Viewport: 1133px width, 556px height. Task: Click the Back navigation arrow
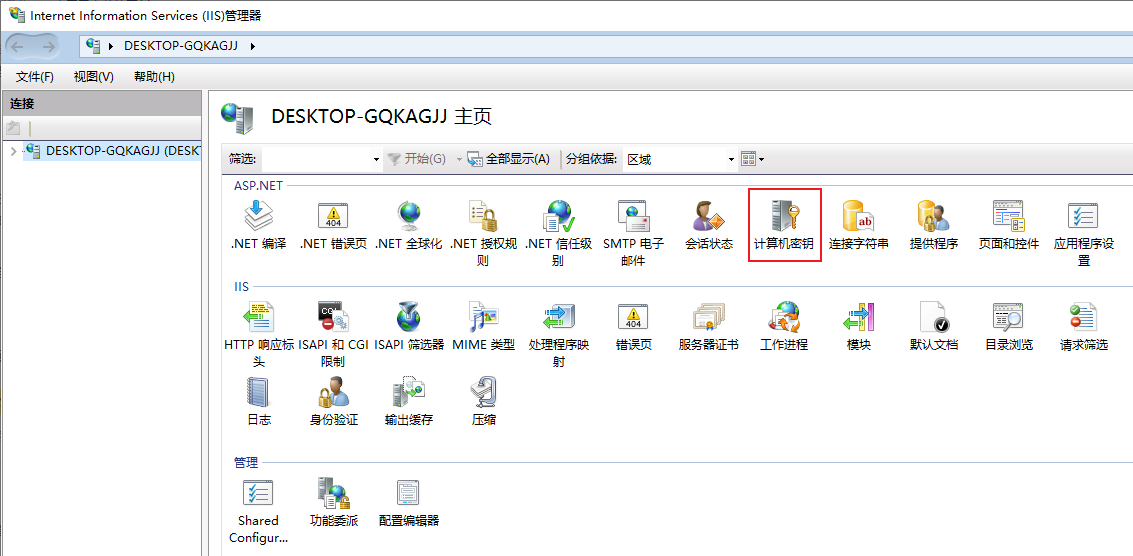click(17, 46)
